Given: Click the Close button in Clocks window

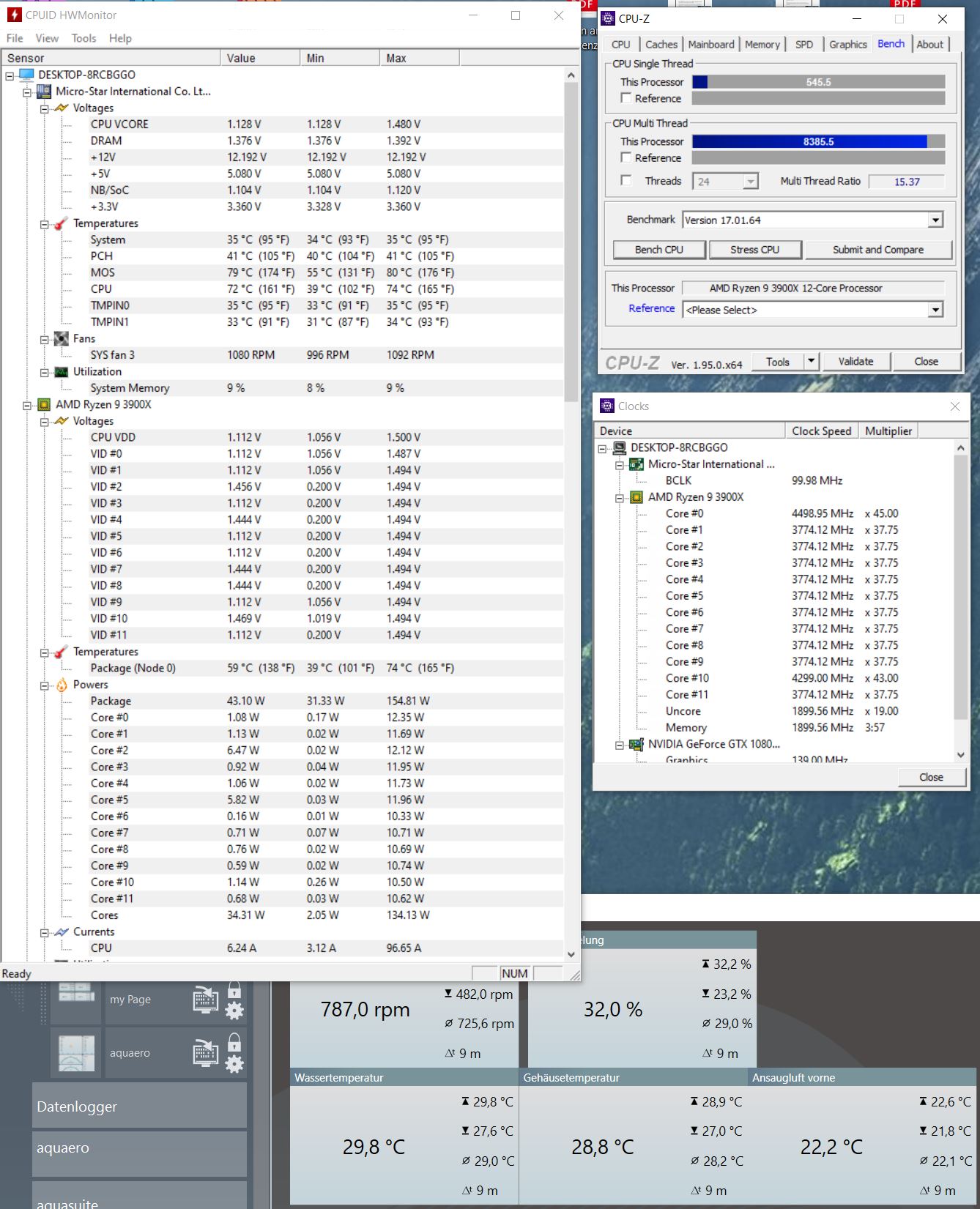Looking at the screenshot, I should pyautogui.click(x=932, y=777).
